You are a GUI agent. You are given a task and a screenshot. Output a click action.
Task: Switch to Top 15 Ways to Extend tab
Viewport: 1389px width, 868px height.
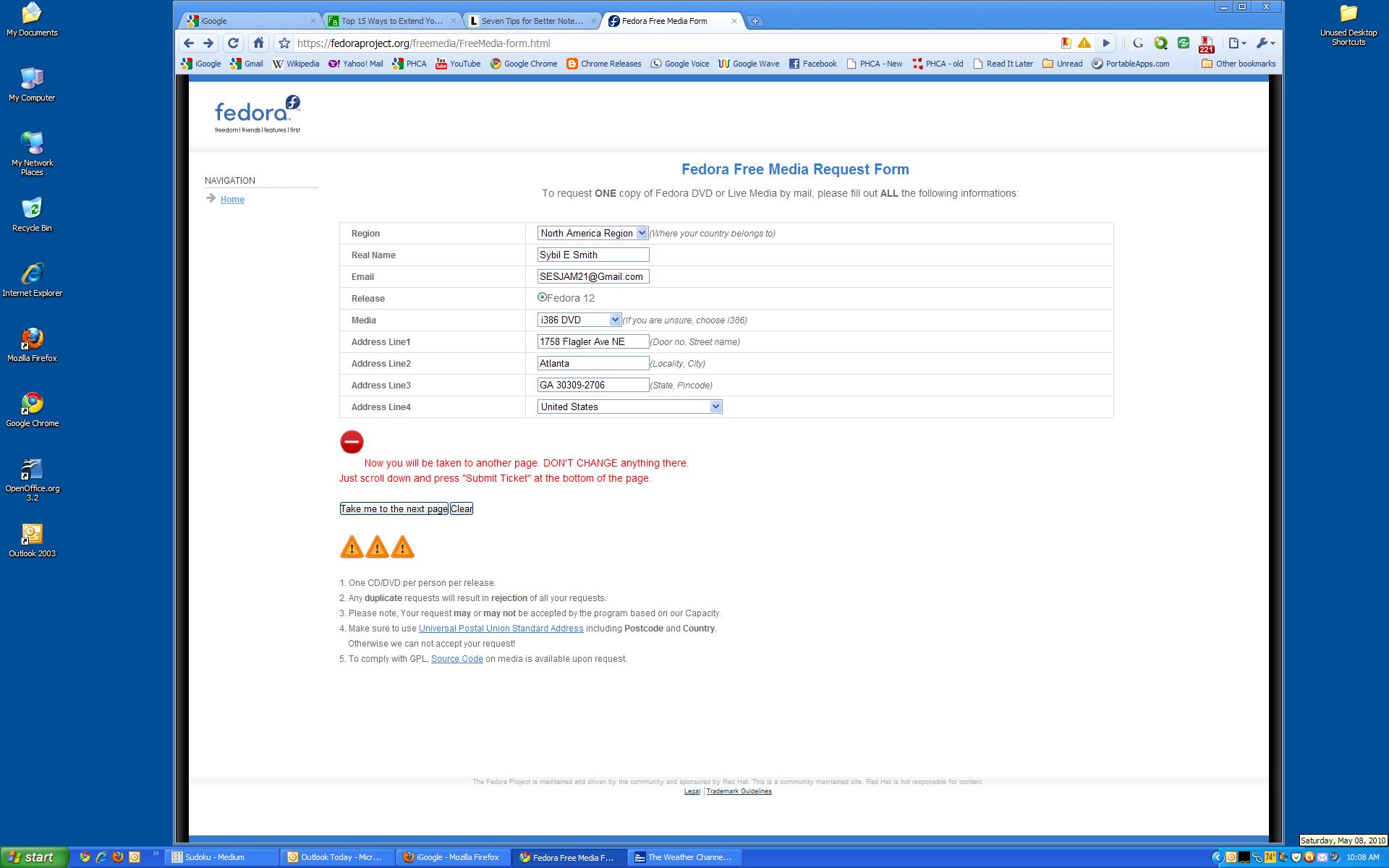(x=391, y=21)
